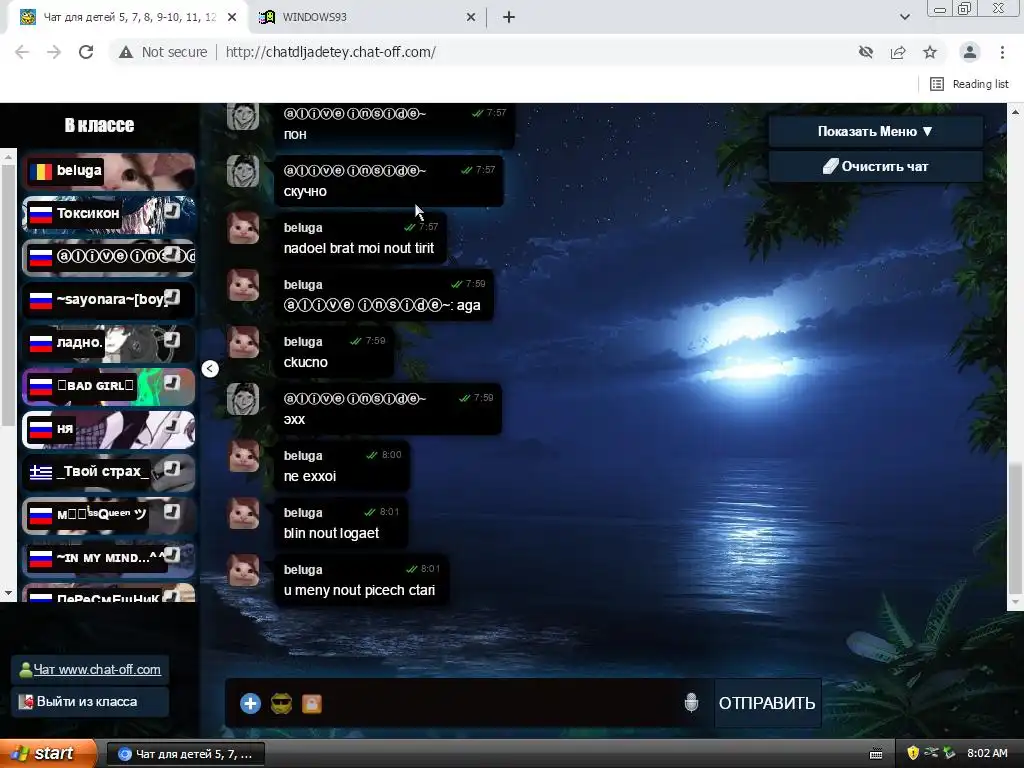Viewport: 1024px width, 768px height.
Task: Select user Токсикон in class list
Action: pyautogui.click(x=109, y=214)
